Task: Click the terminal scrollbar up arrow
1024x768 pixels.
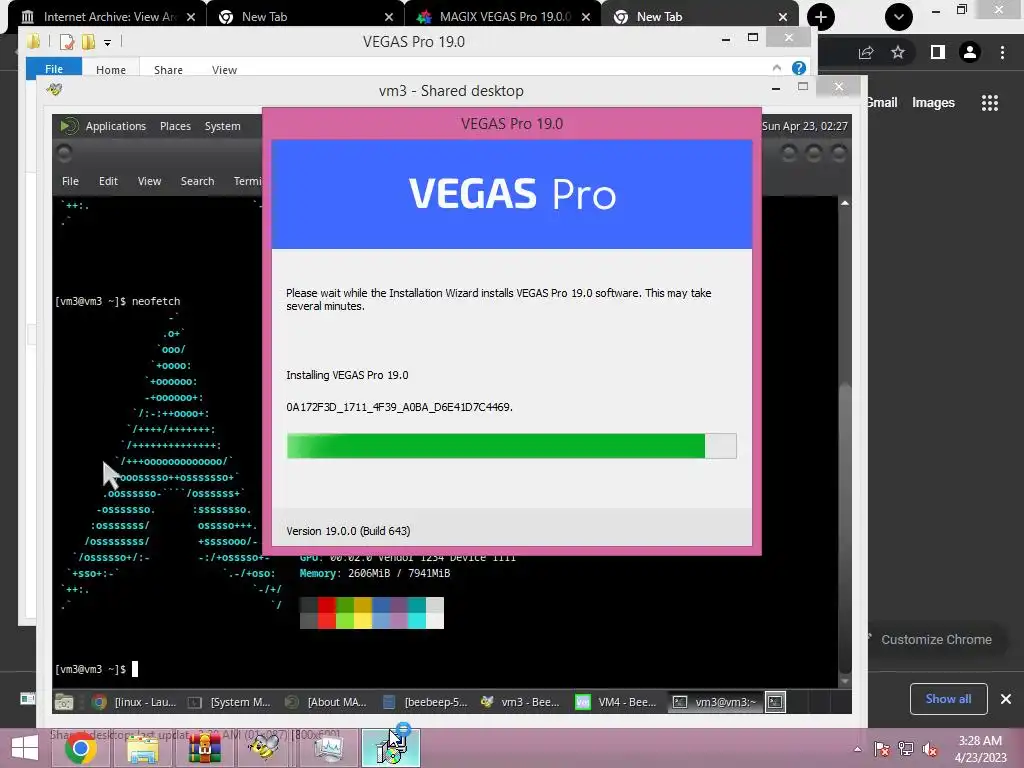Action: coord(845,203)
